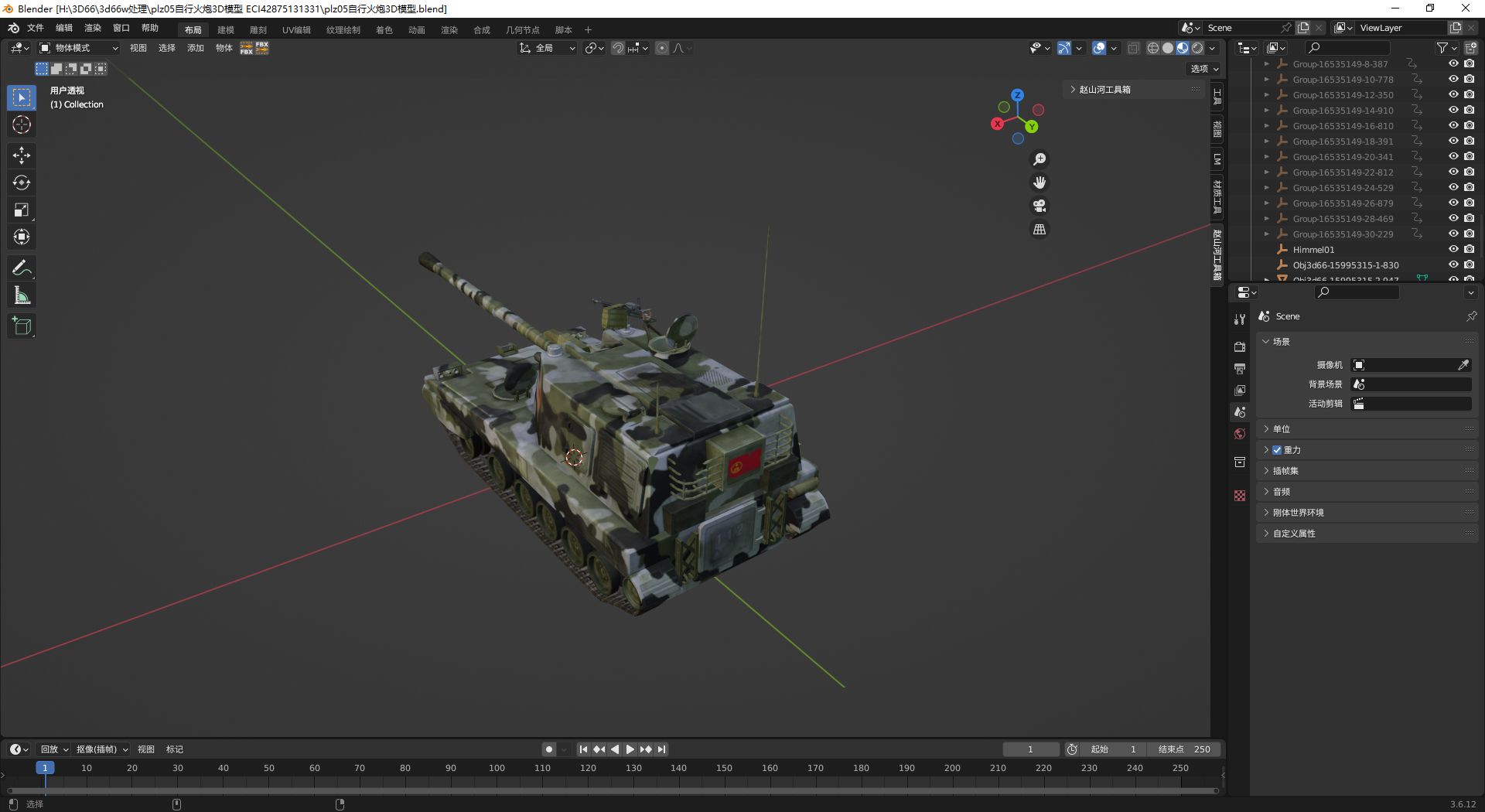
Task: Switch to the 建模 workspace tab
Action: (226, 30)
